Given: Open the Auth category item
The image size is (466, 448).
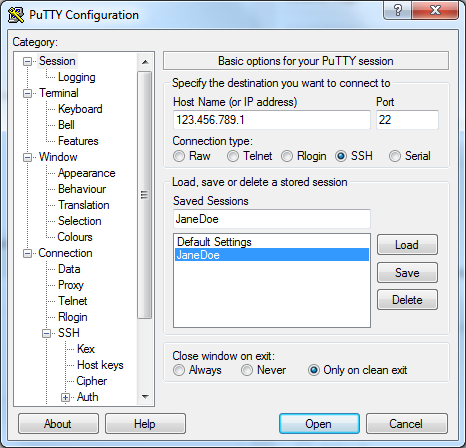Looking at the screenshot, I should click(x=88, y=397).
